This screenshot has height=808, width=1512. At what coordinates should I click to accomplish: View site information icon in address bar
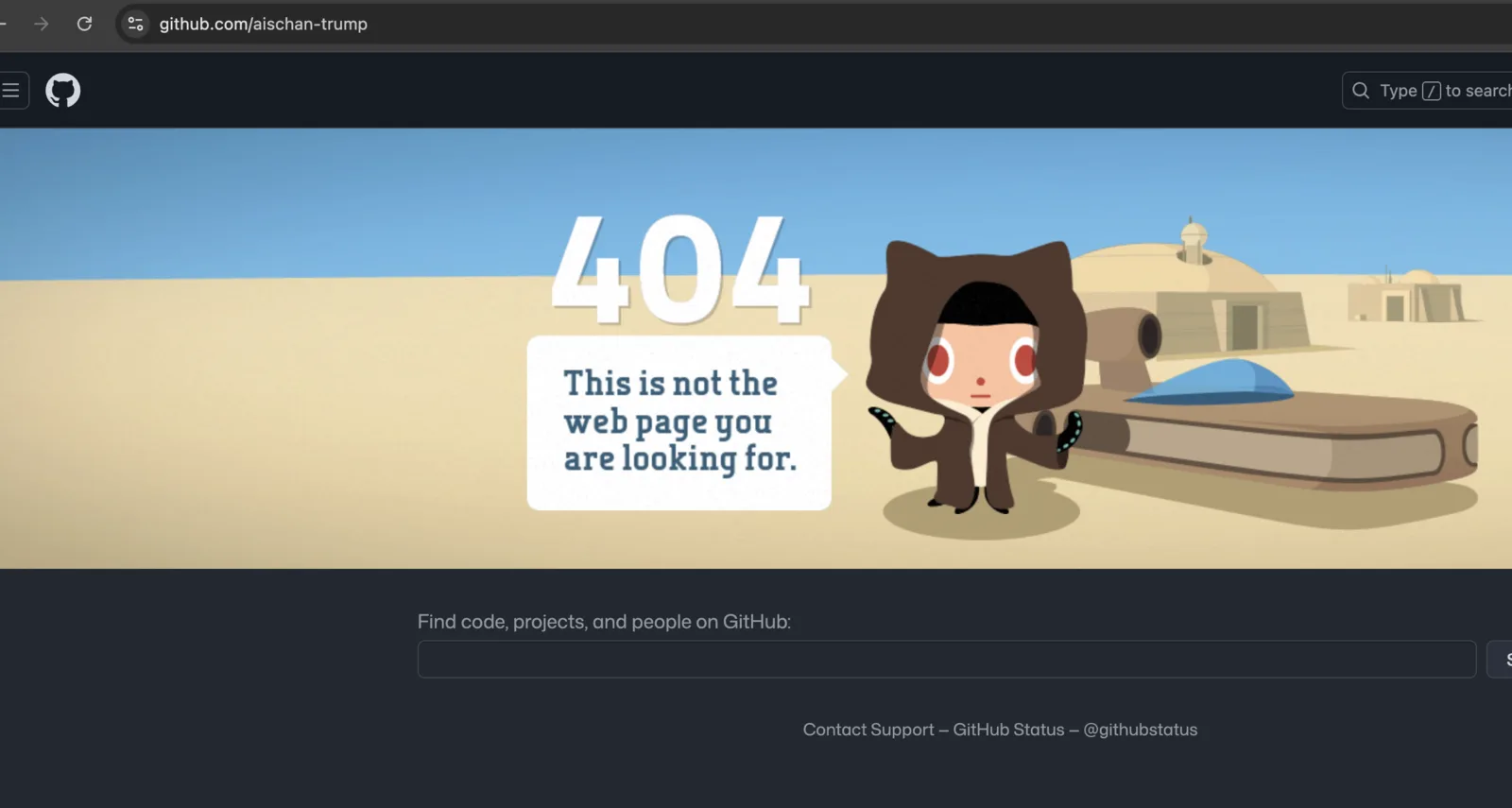coord(135,24)
